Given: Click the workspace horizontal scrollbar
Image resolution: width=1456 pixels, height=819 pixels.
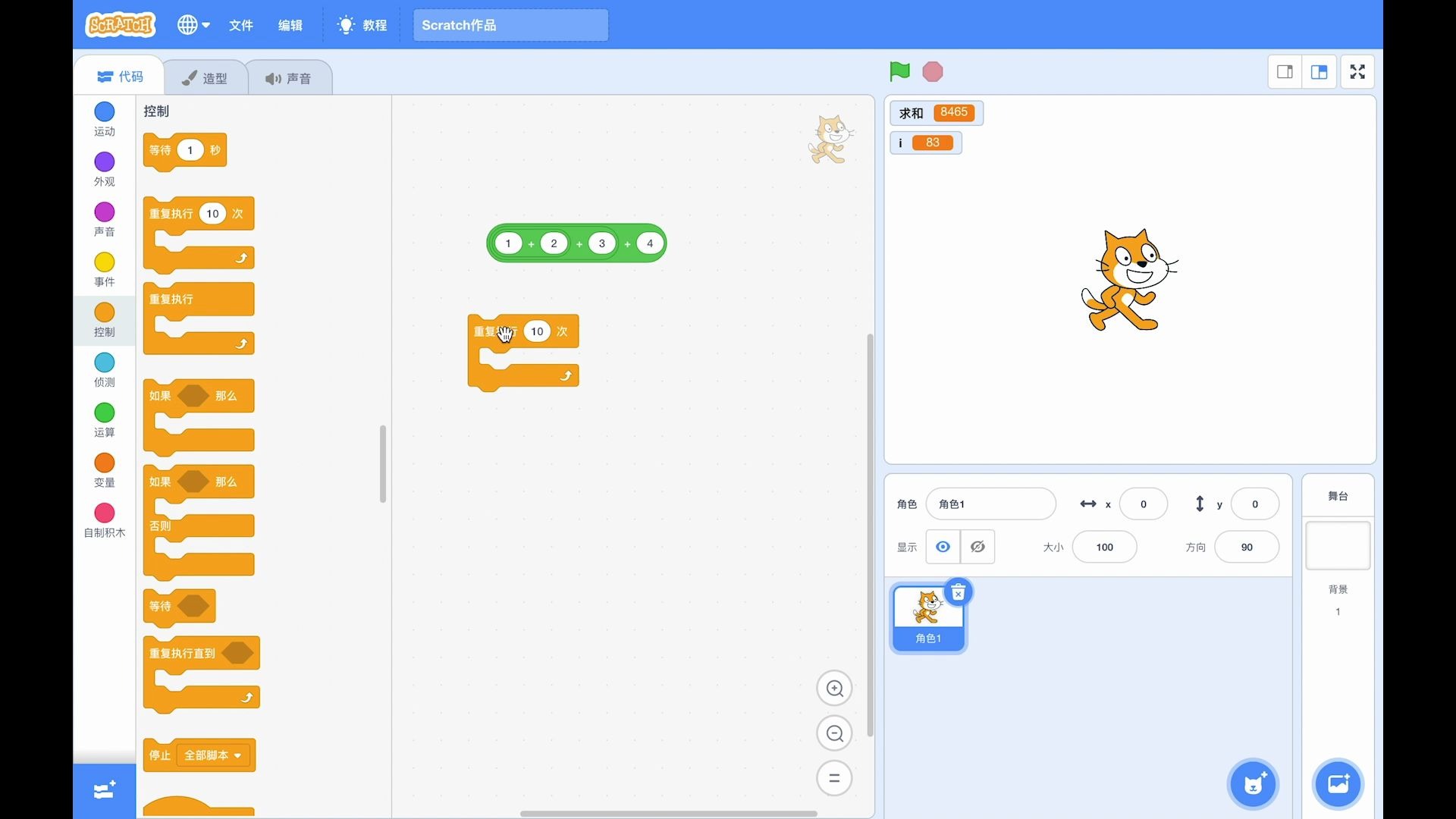Looking at the screenshot, I should click(x=668, y=814).
